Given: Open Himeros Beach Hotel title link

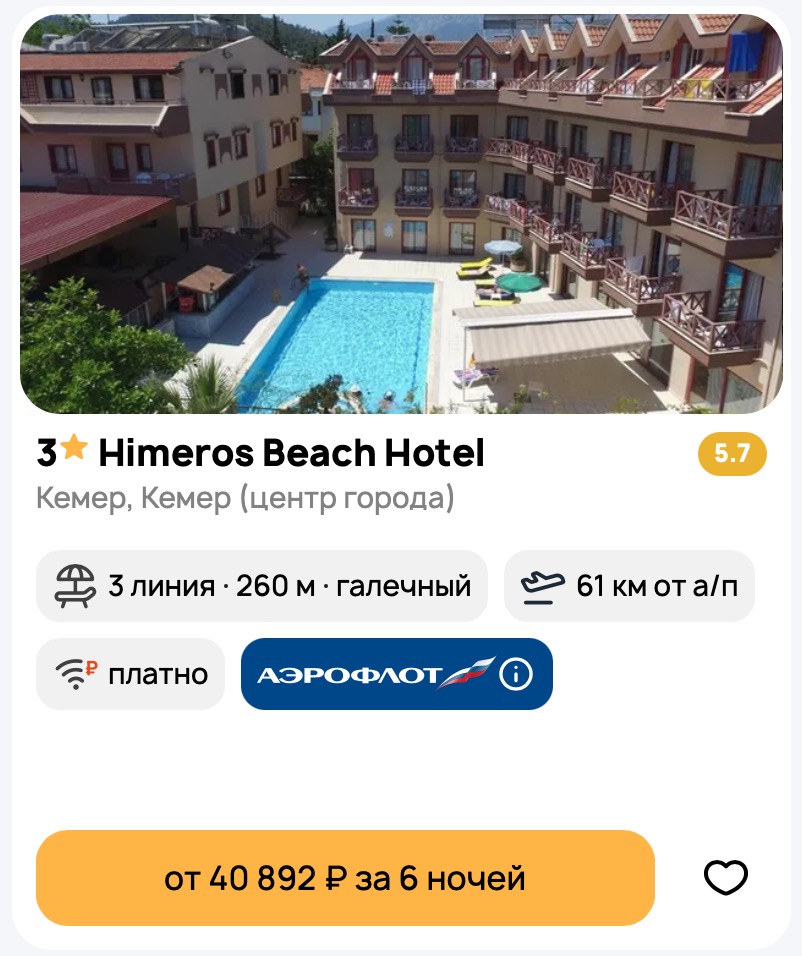Looking at the screenshot, I should (292, 453).
